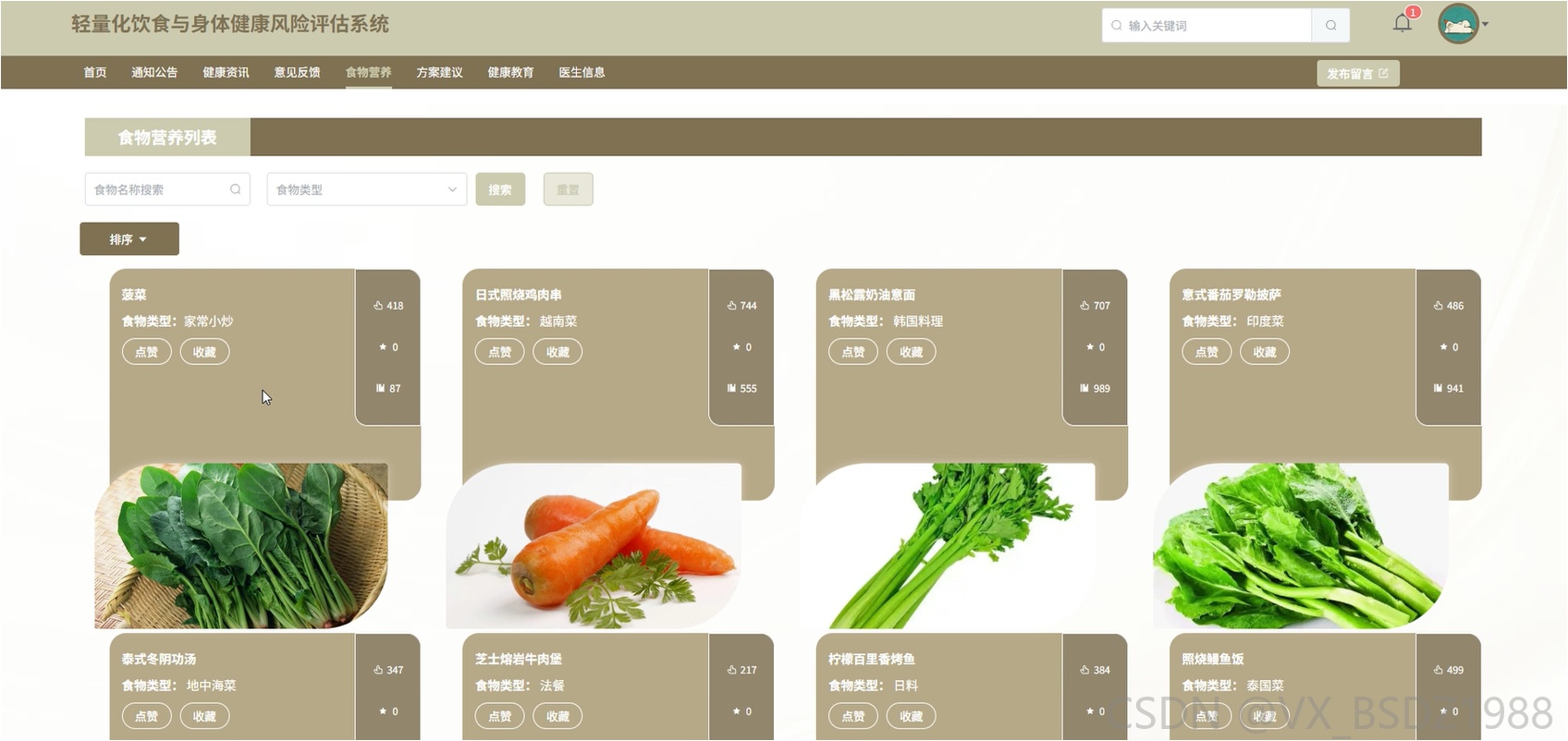Click the 食物名称搜索 input field
The image size is (1568, 741).
[167, 189]
